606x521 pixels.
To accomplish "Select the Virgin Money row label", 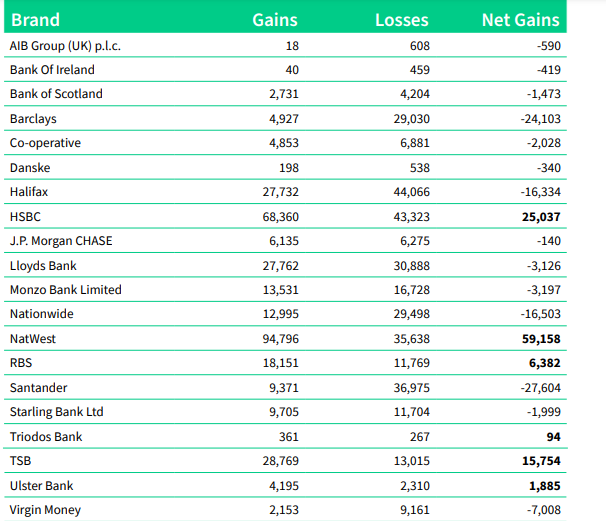I will tap(45, 510).
